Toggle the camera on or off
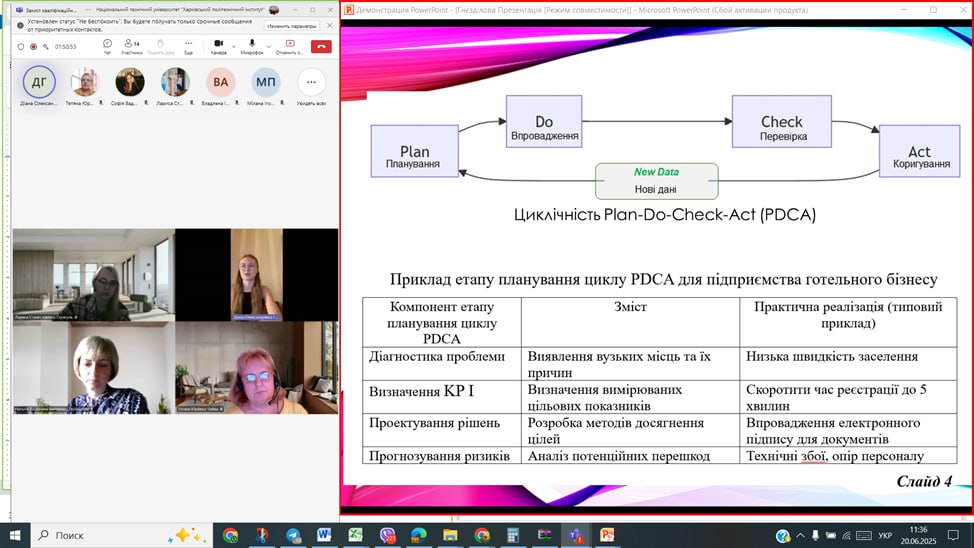The height and width of the screenshot is (548, 974). pos(217,46)
